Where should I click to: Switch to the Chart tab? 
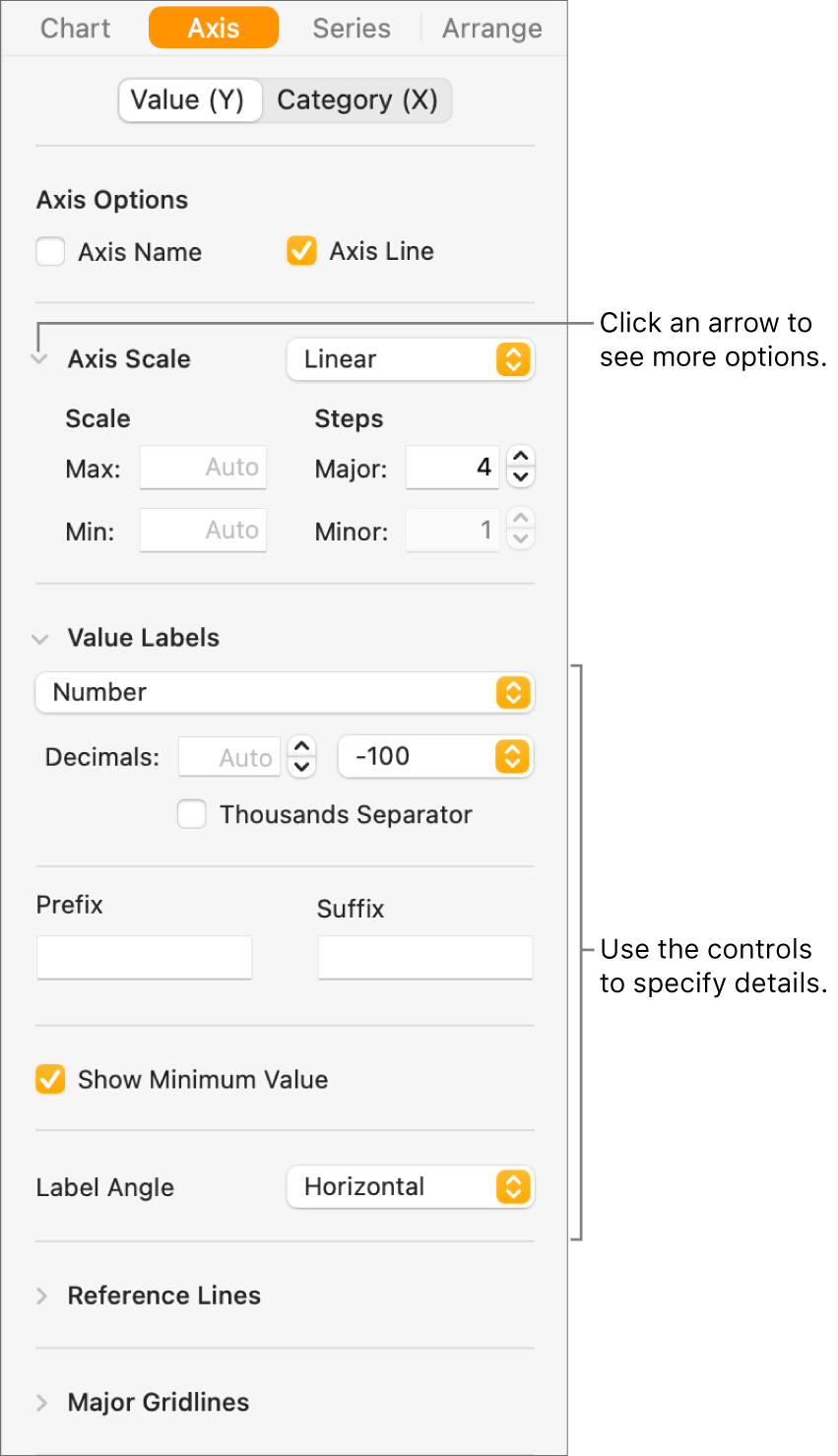click(75, 29)
